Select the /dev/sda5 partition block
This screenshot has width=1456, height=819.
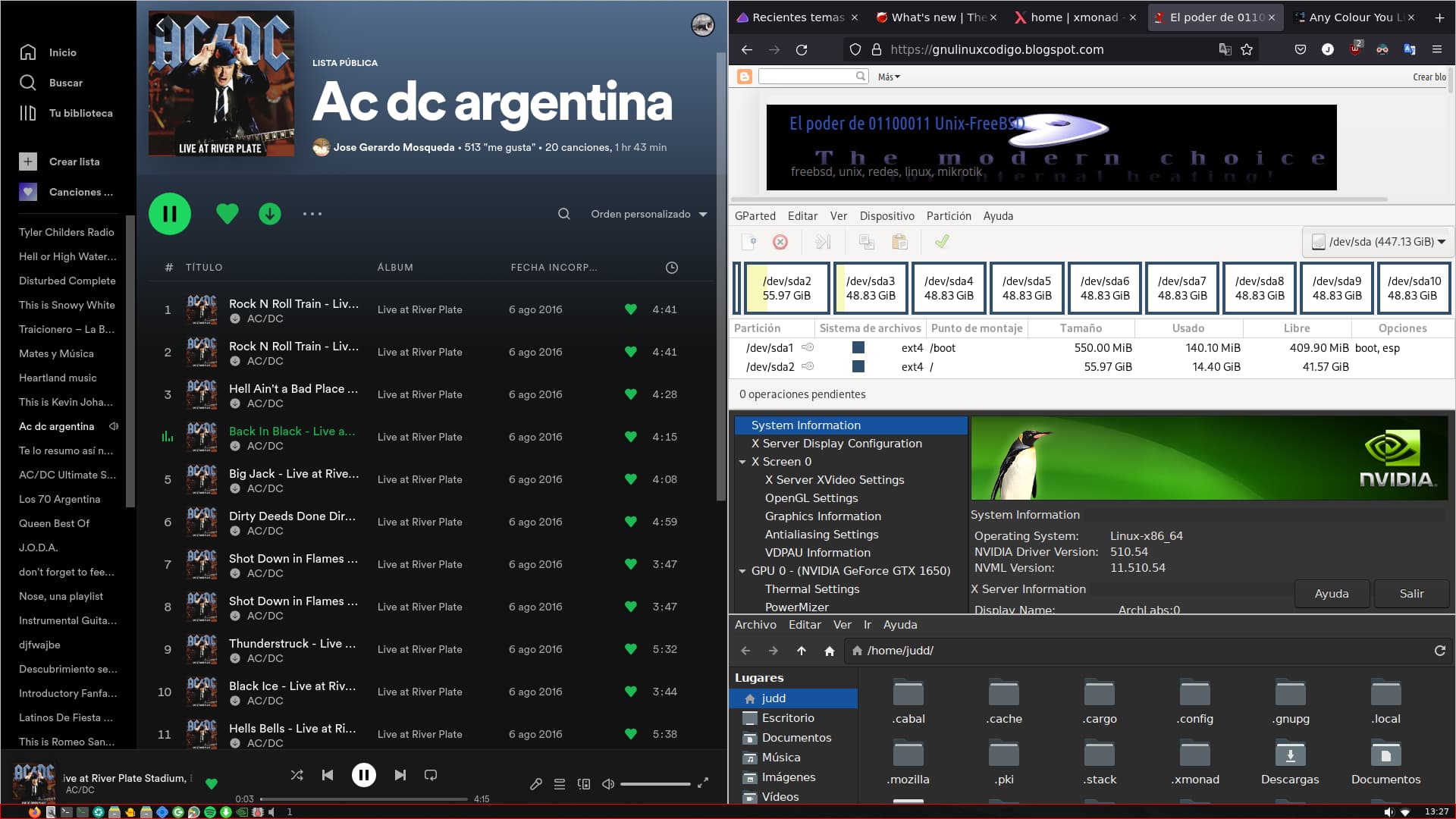[1027, 288]
